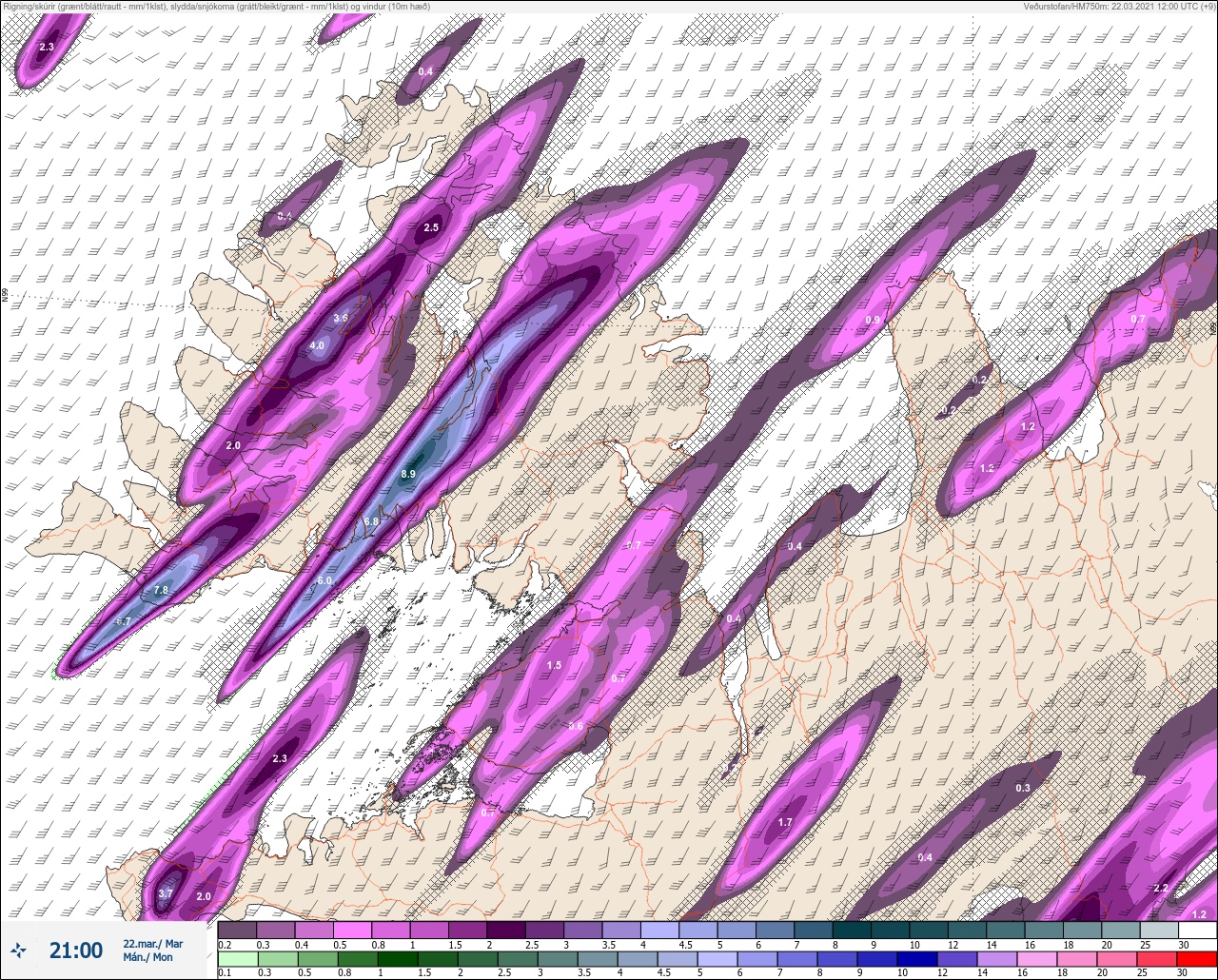Click the 4.7 precipitation value on the map
This screenshot has width=1218, height=980.
point(123,621)
